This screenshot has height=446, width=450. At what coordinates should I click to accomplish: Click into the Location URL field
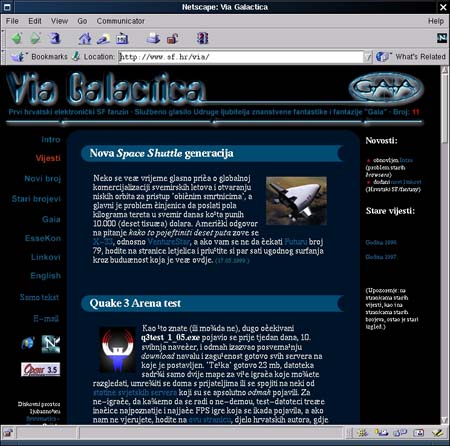(x=241, y=57)
